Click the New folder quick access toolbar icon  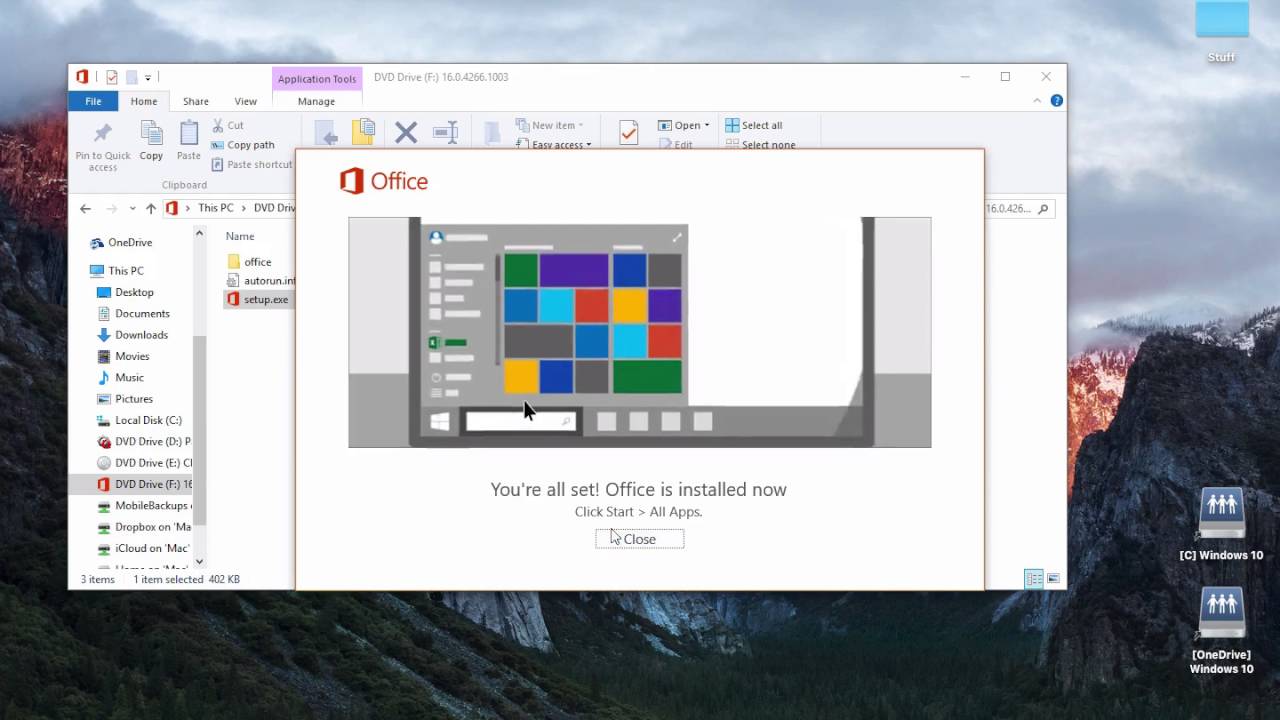[131, 77]
